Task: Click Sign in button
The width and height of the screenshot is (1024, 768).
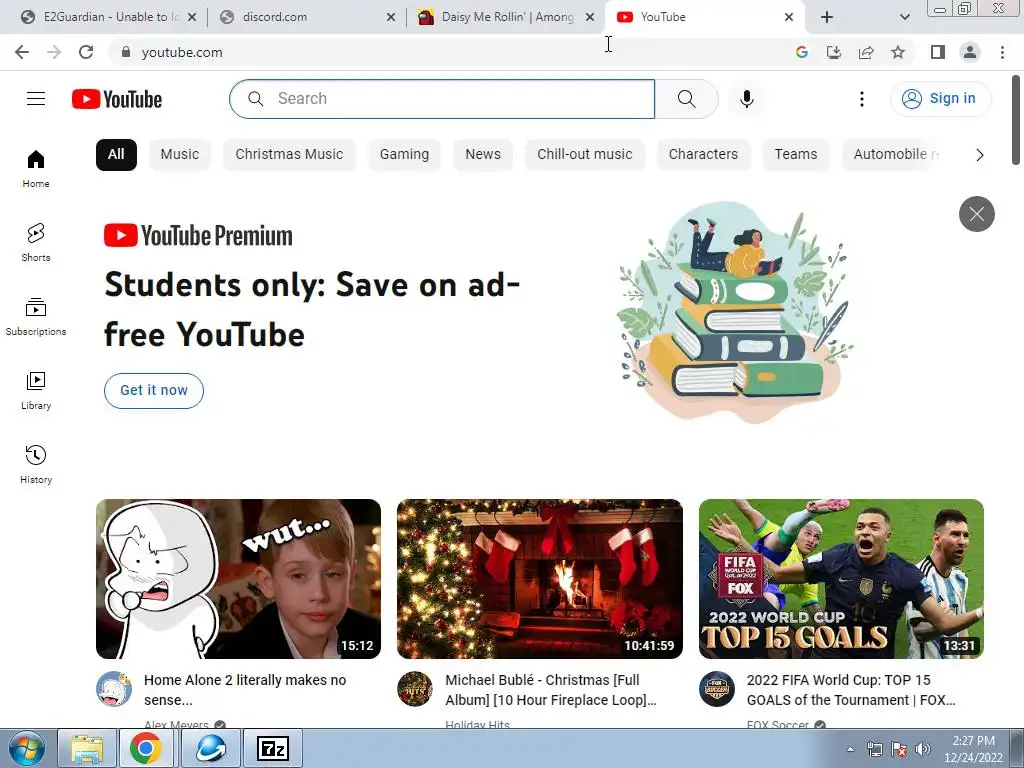Action: [940, 99]
